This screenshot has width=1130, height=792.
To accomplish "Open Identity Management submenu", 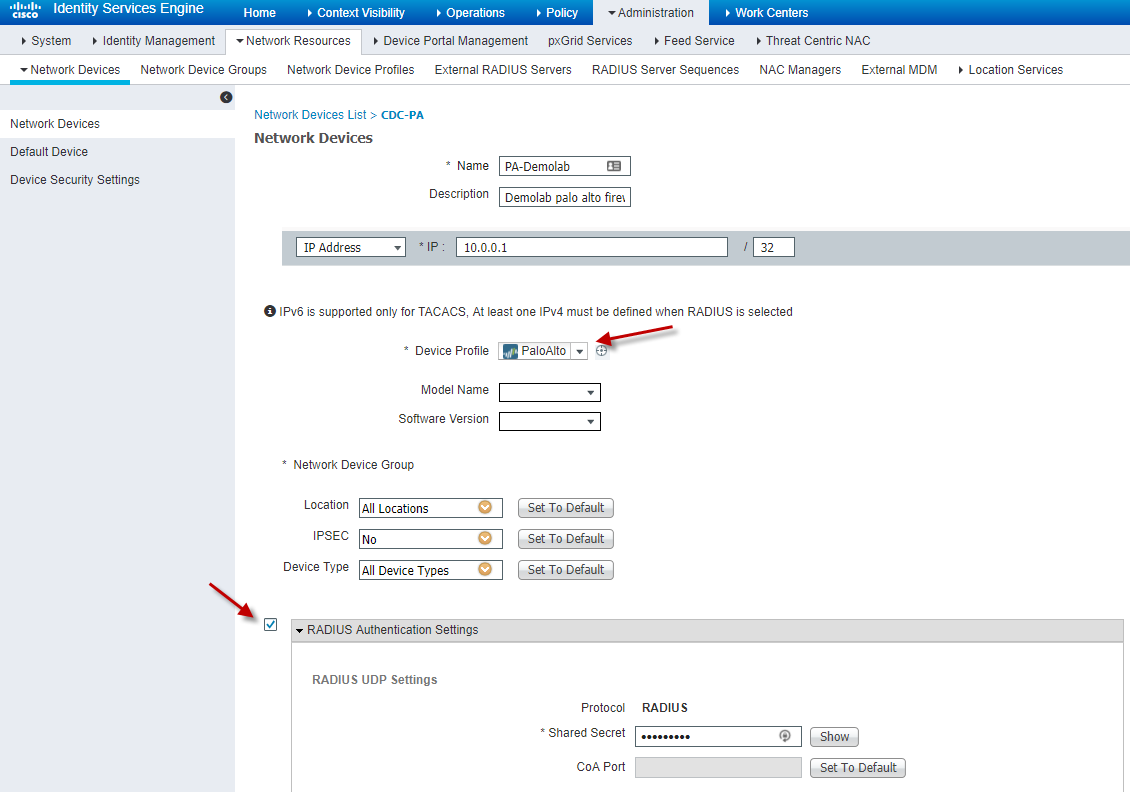I will click(x=154, y=41).
